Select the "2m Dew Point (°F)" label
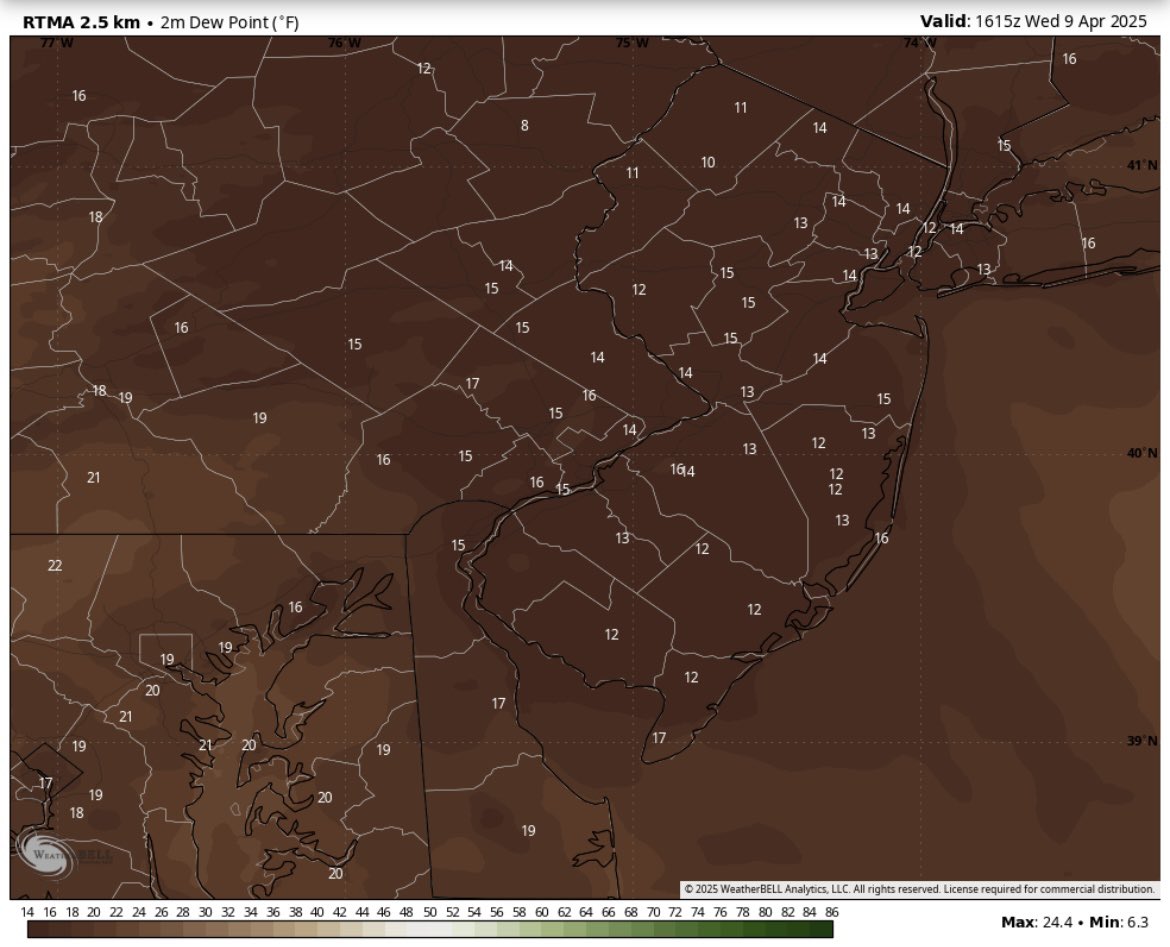The image size is (1170, 947). [x=230, y=22]
